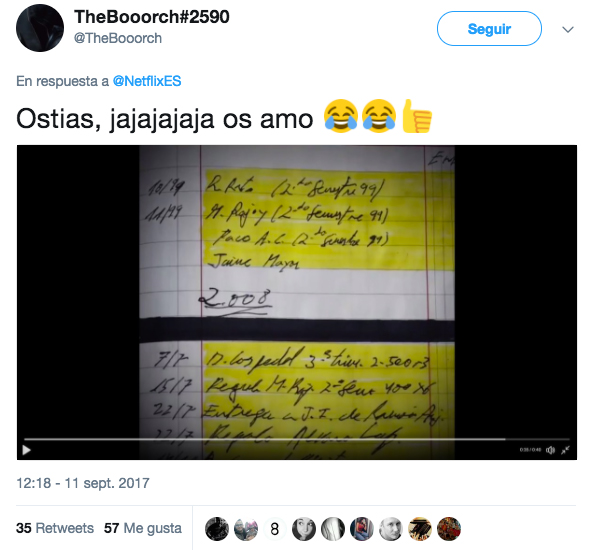This screenshot has width=591, height=550.
Task: Follow the account with the Seguir button
Action: (x=489, y=29)
